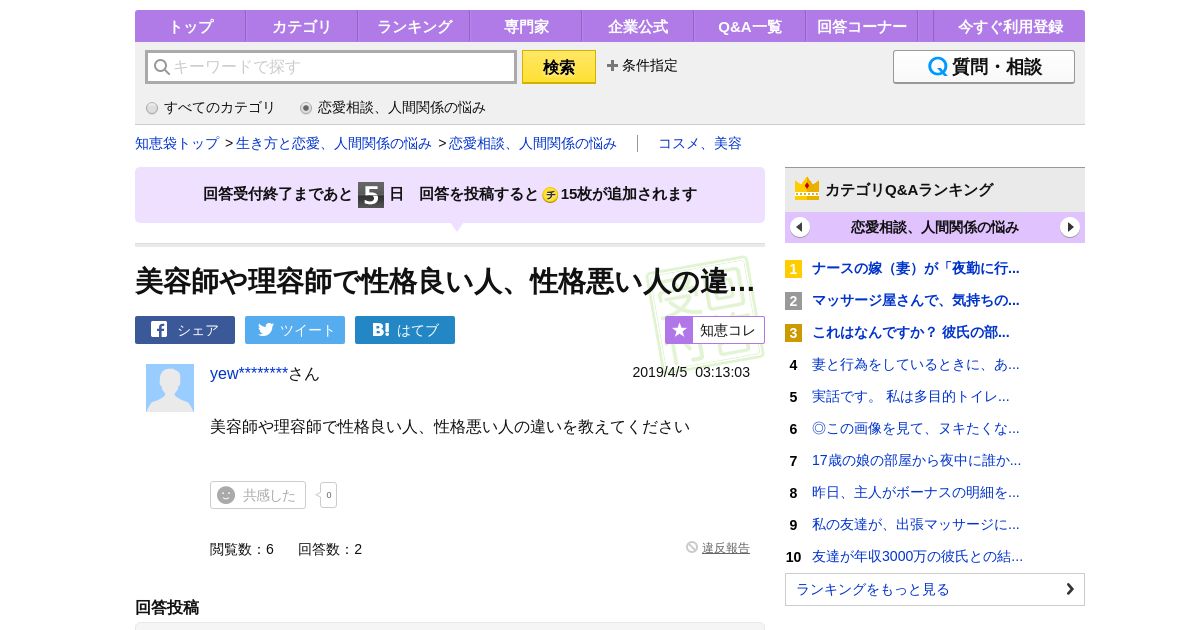Open the トップ tab
The height and width of the screenshot is (630, 1200).
click(x=190, y=26)
